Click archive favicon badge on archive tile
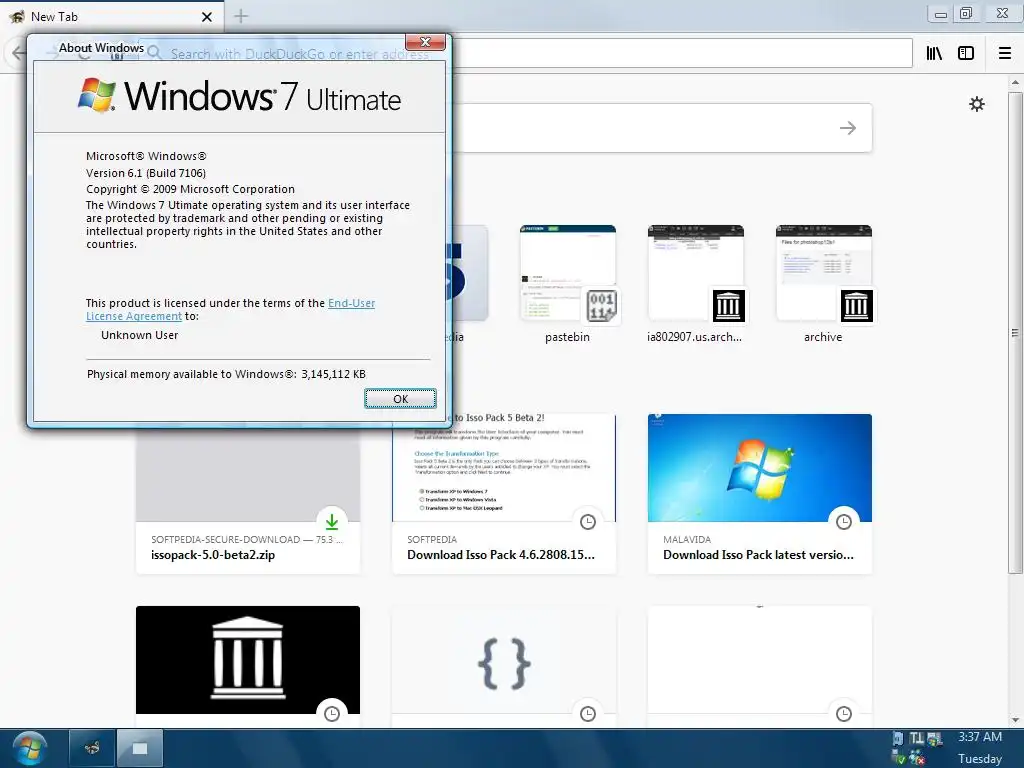Image resolution: width=1024 pixels, height=768 pixels. (x=856, y=306)
